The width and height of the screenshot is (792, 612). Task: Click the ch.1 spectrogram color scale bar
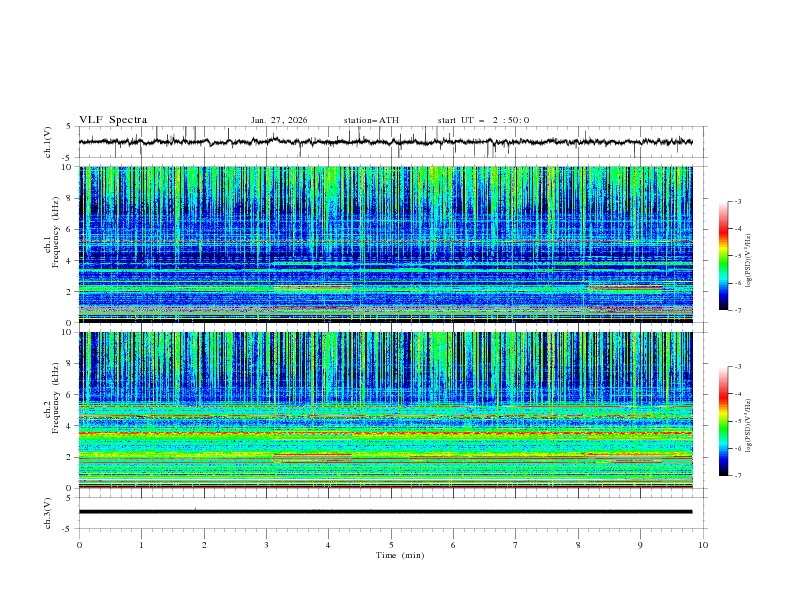point(723,256)
